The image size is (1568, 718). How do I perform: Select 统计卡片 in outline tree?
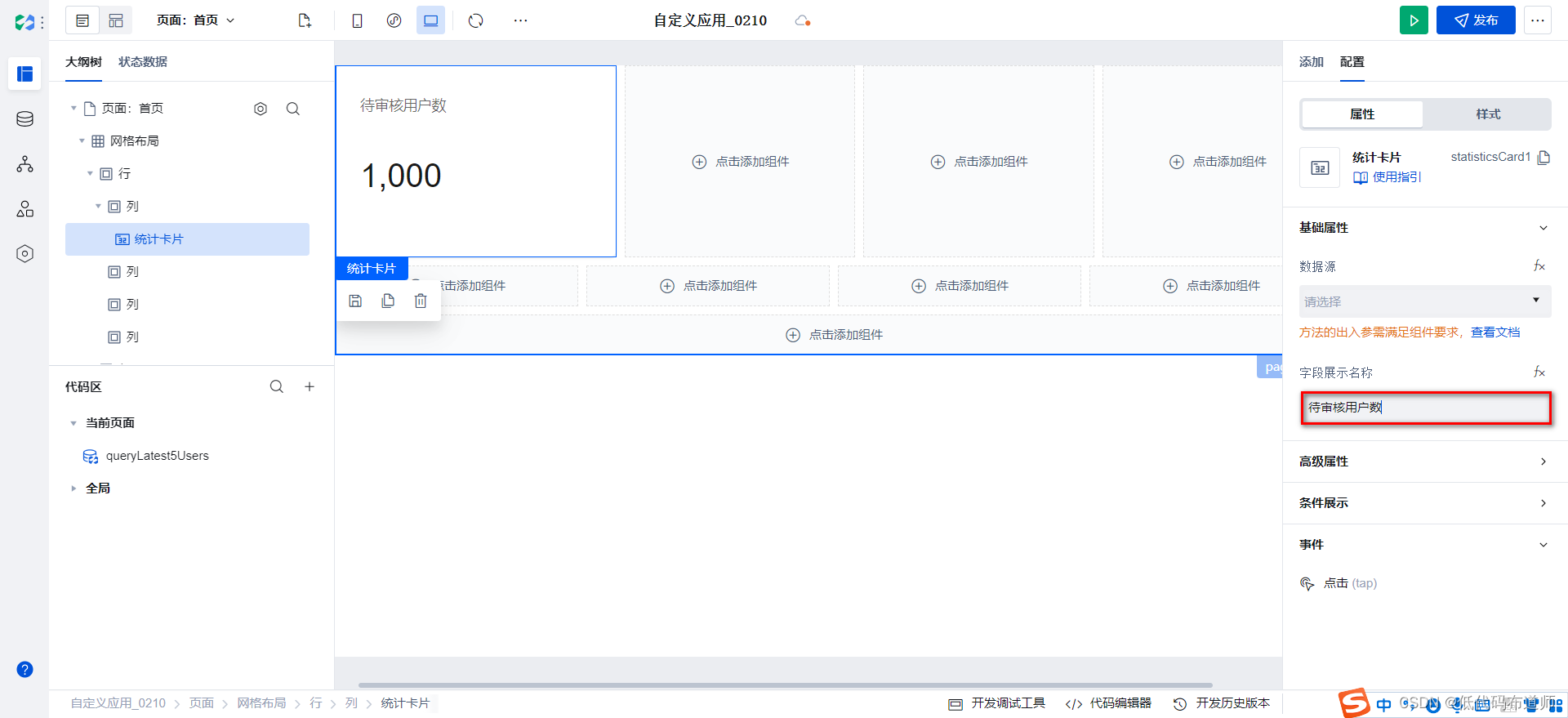(x=187, y=239)
